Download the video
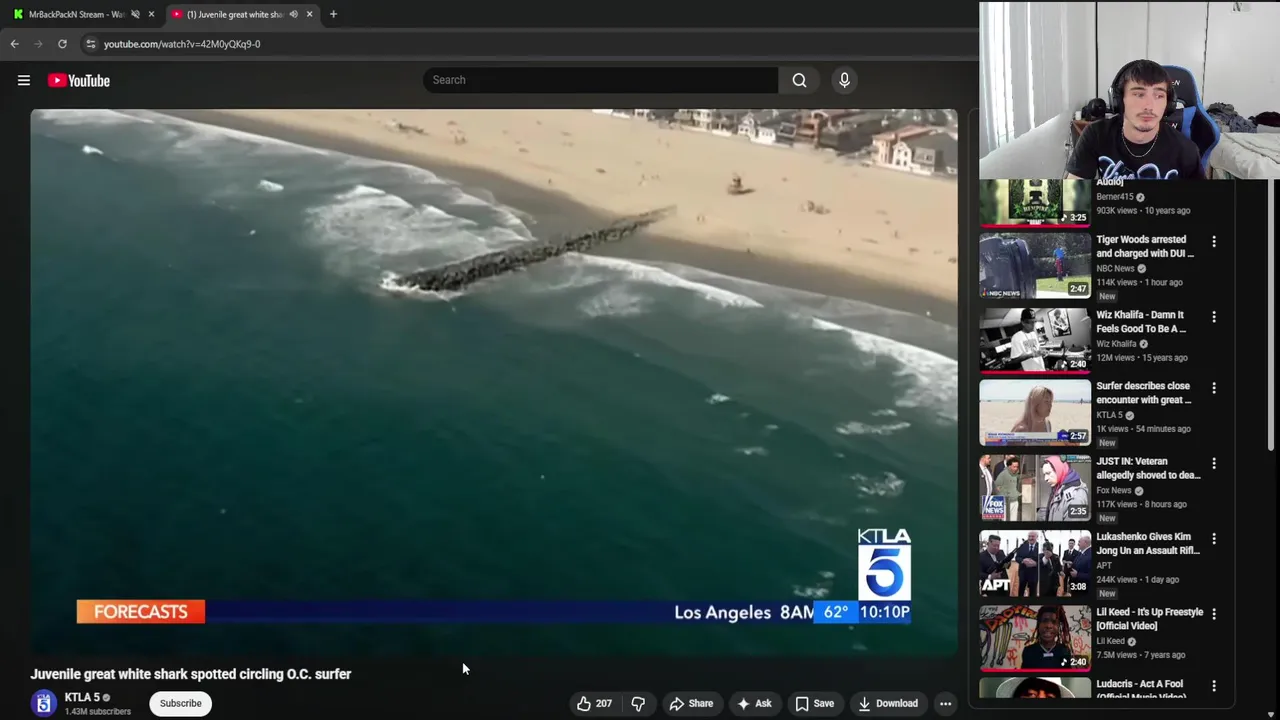 pos(888,703)
